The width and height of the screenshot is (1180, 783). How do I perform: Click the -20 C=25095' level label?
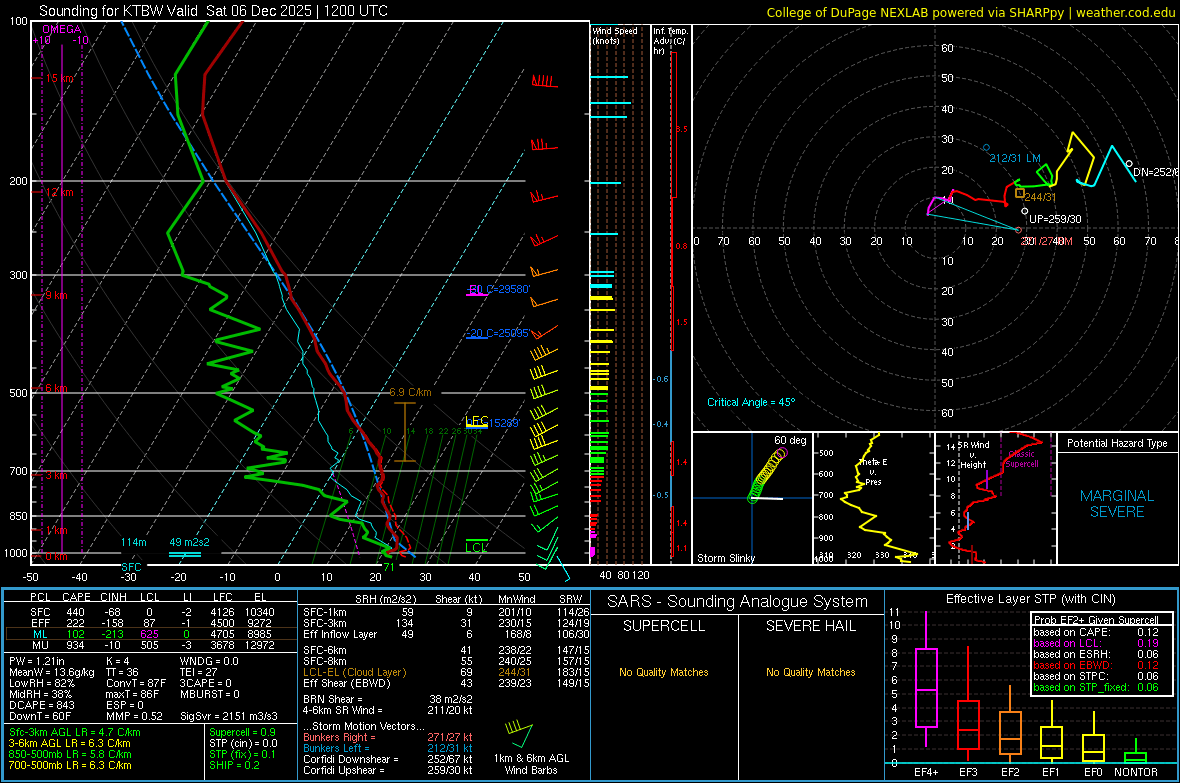click(x=499, y=333)
